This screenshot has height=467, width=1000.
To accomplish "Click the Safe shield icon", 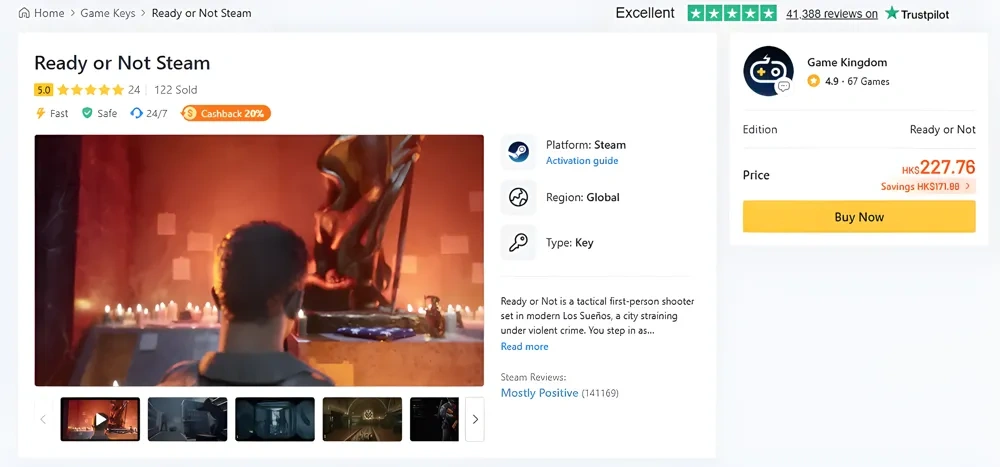I will [88, 114].
